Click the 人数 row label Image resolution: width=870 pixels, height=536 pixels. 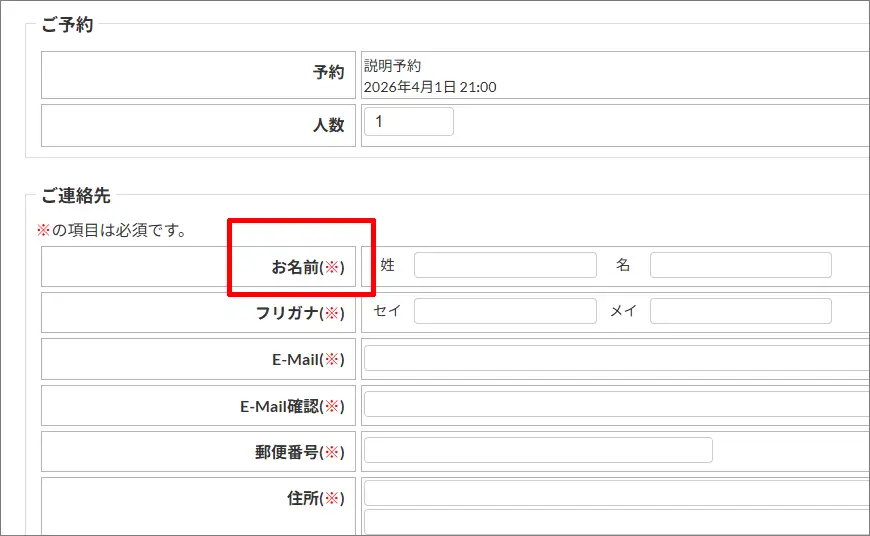pos(328,125)
